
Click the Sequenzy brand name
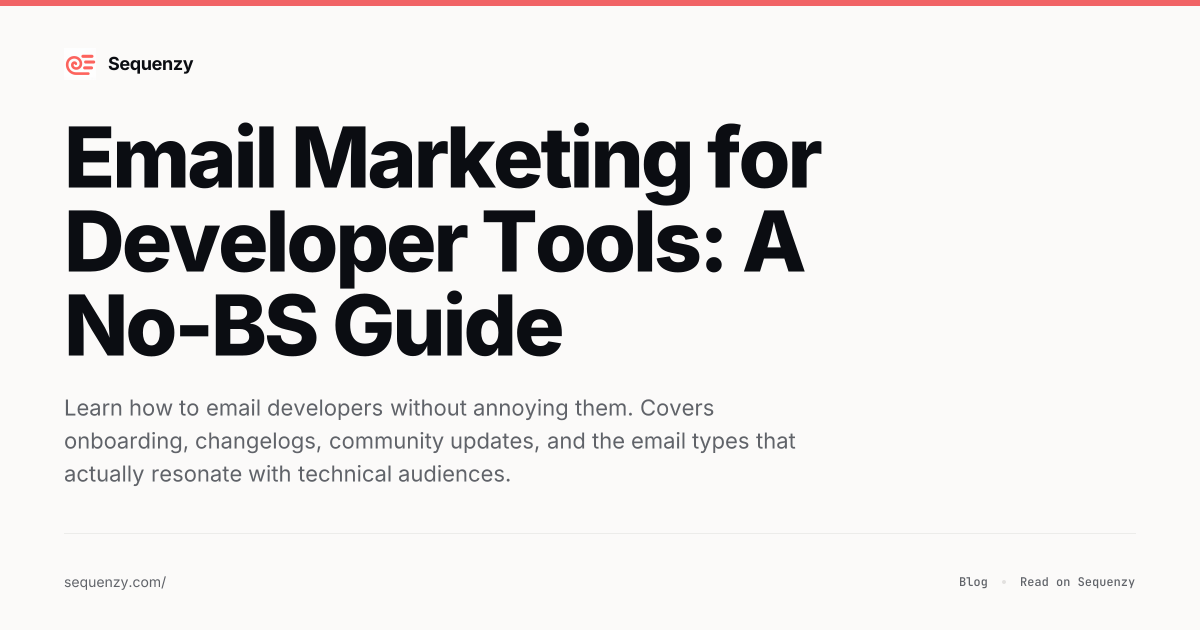(150, 64)
